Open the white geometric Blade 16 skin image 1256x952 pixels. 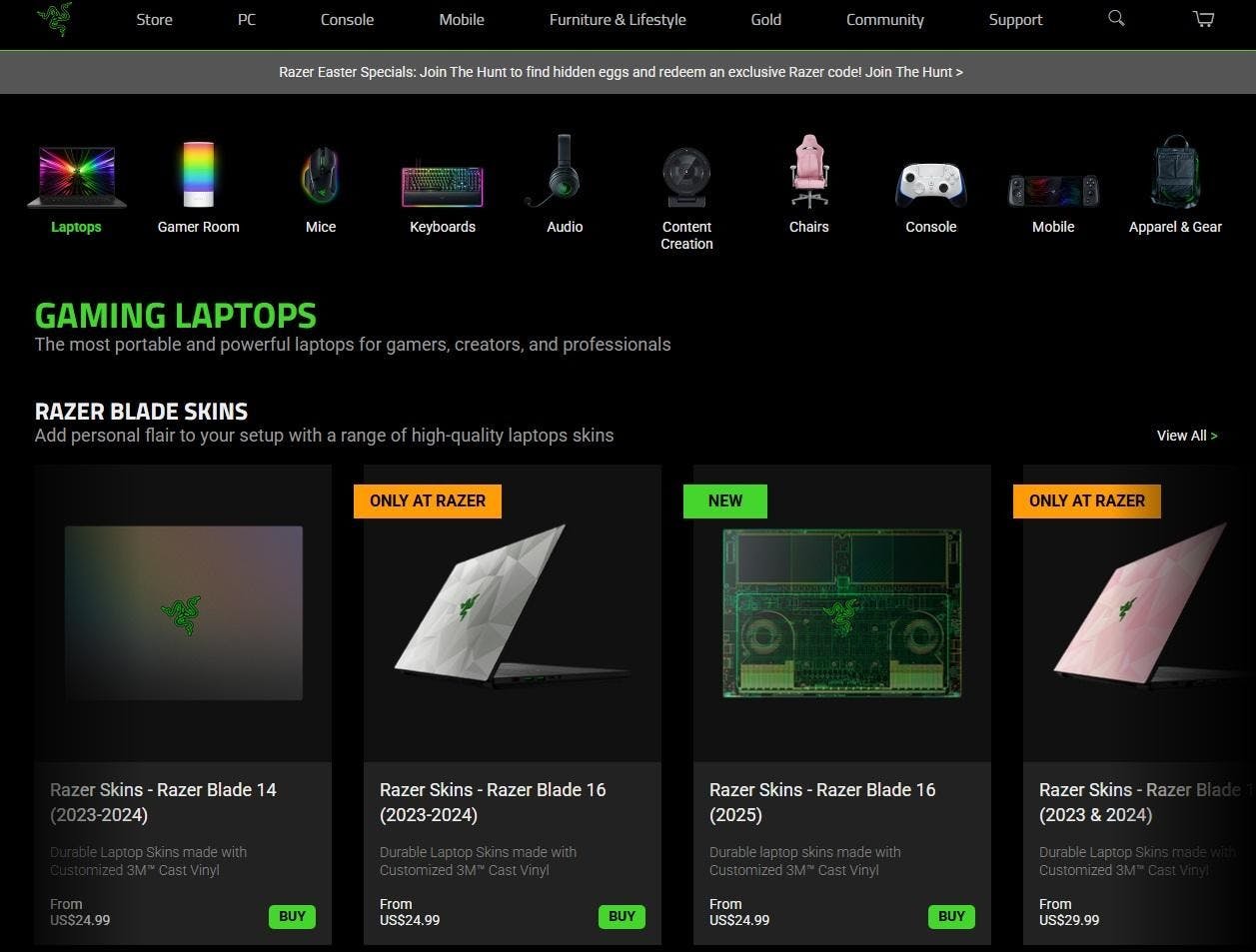[x=512, y=604]
